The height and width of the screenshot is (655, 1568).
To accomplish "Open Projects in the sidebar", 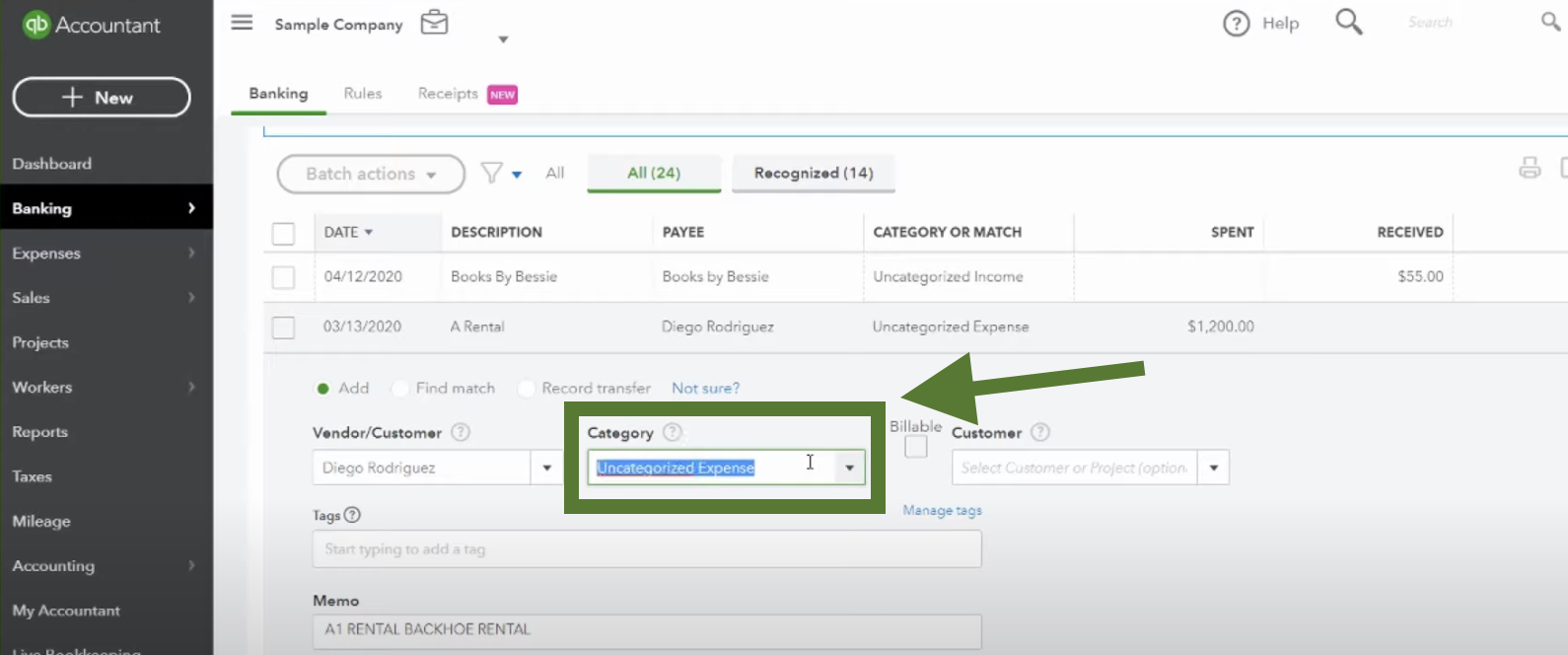I will (x=40, y=342).
